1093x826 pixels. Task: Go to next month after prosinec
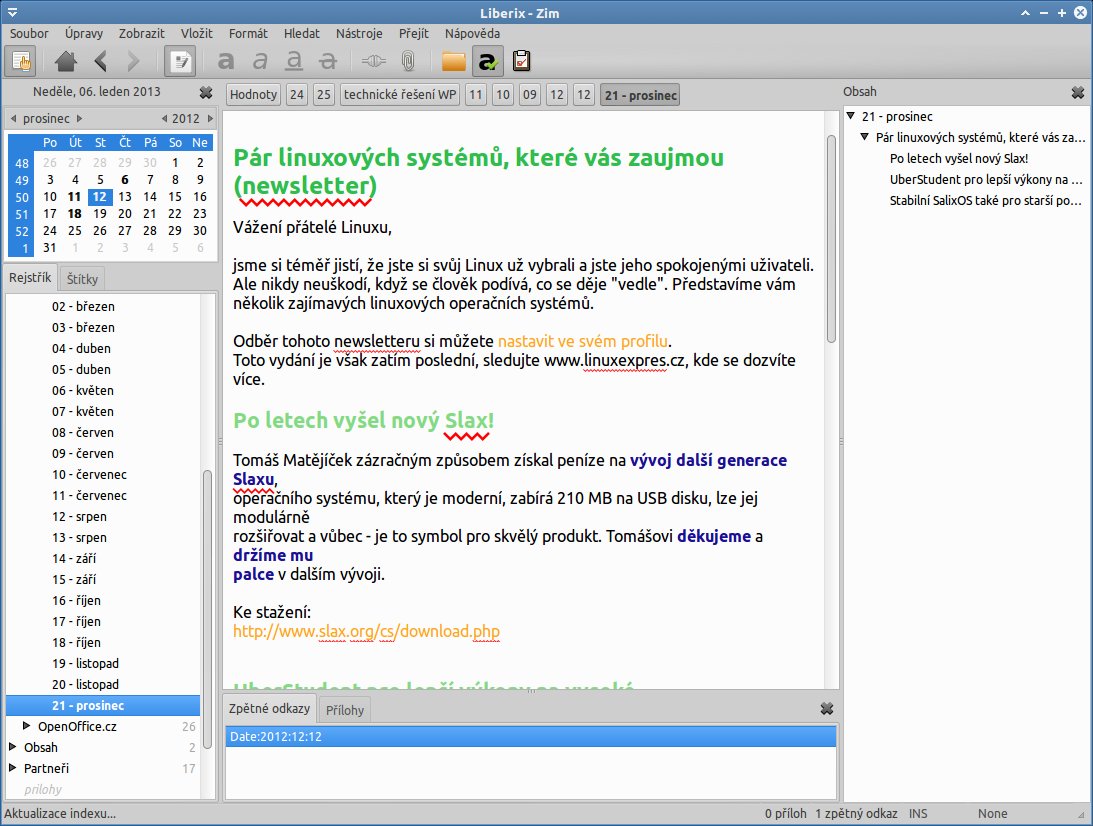point(79,118)
